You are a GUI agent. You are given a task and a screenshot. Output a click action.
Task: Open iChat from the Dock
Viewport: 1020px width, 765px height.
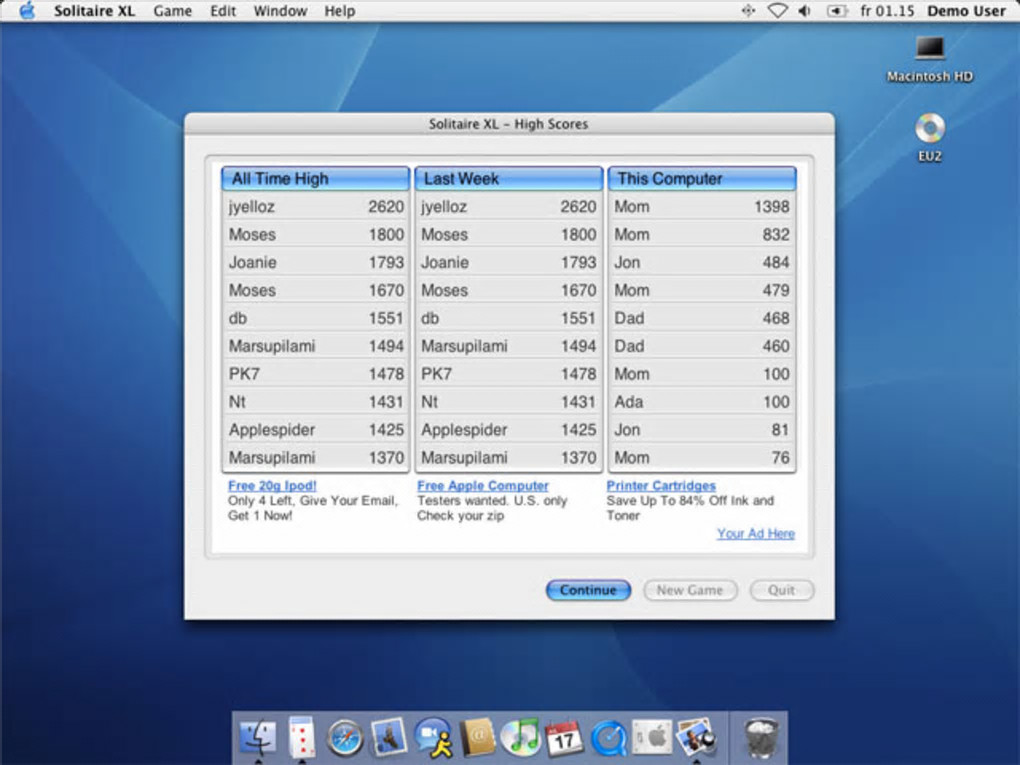click(x=434, y=738)
